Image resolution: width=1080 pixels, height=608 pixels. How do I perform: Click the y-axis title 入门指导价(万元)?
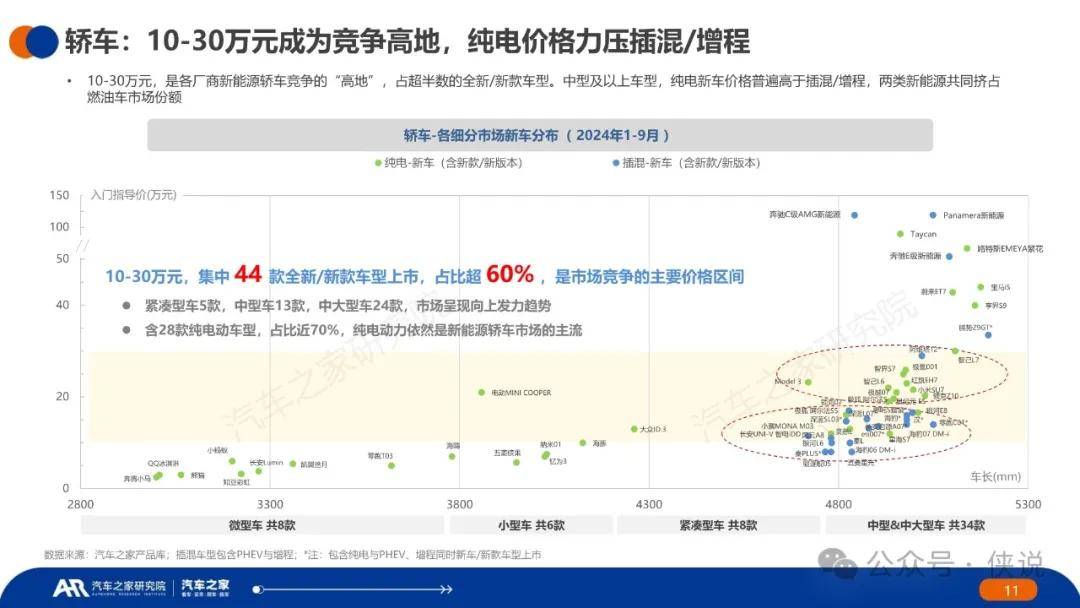click(134, 195)
